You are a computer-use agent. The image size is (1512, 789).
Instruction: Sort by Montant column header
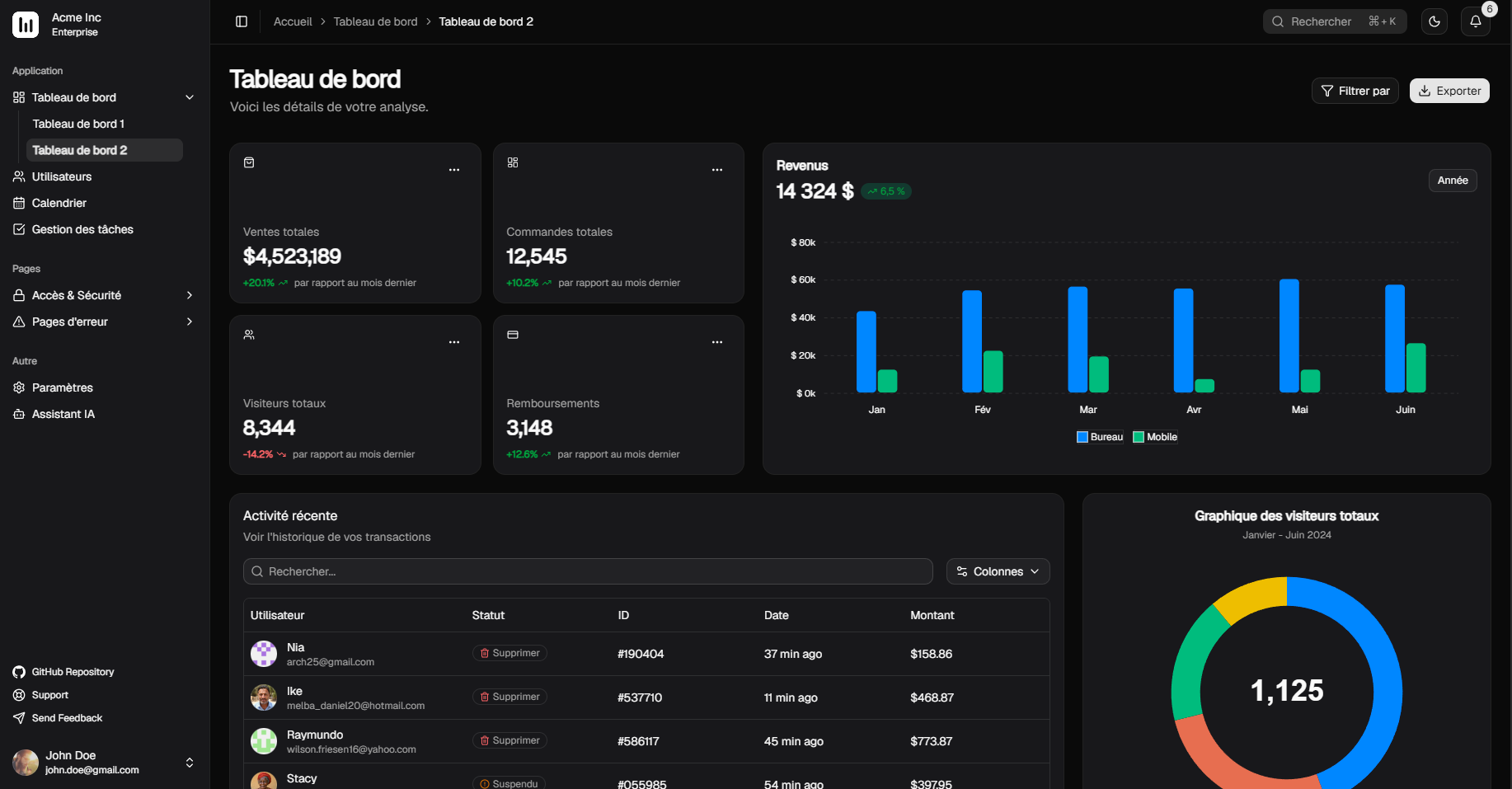[932, 615]
